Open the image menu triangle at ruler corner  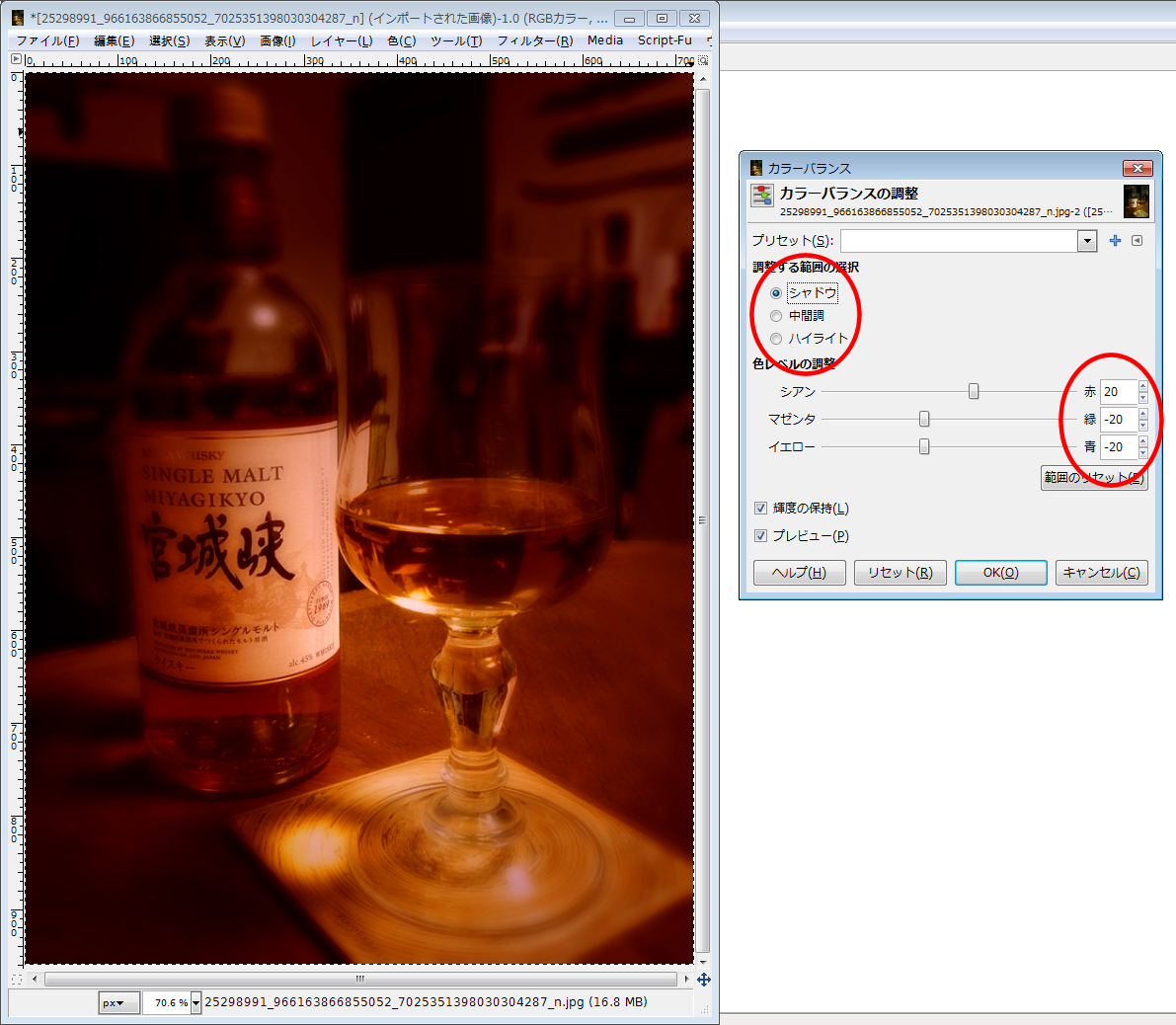click(x=16, y=61)
